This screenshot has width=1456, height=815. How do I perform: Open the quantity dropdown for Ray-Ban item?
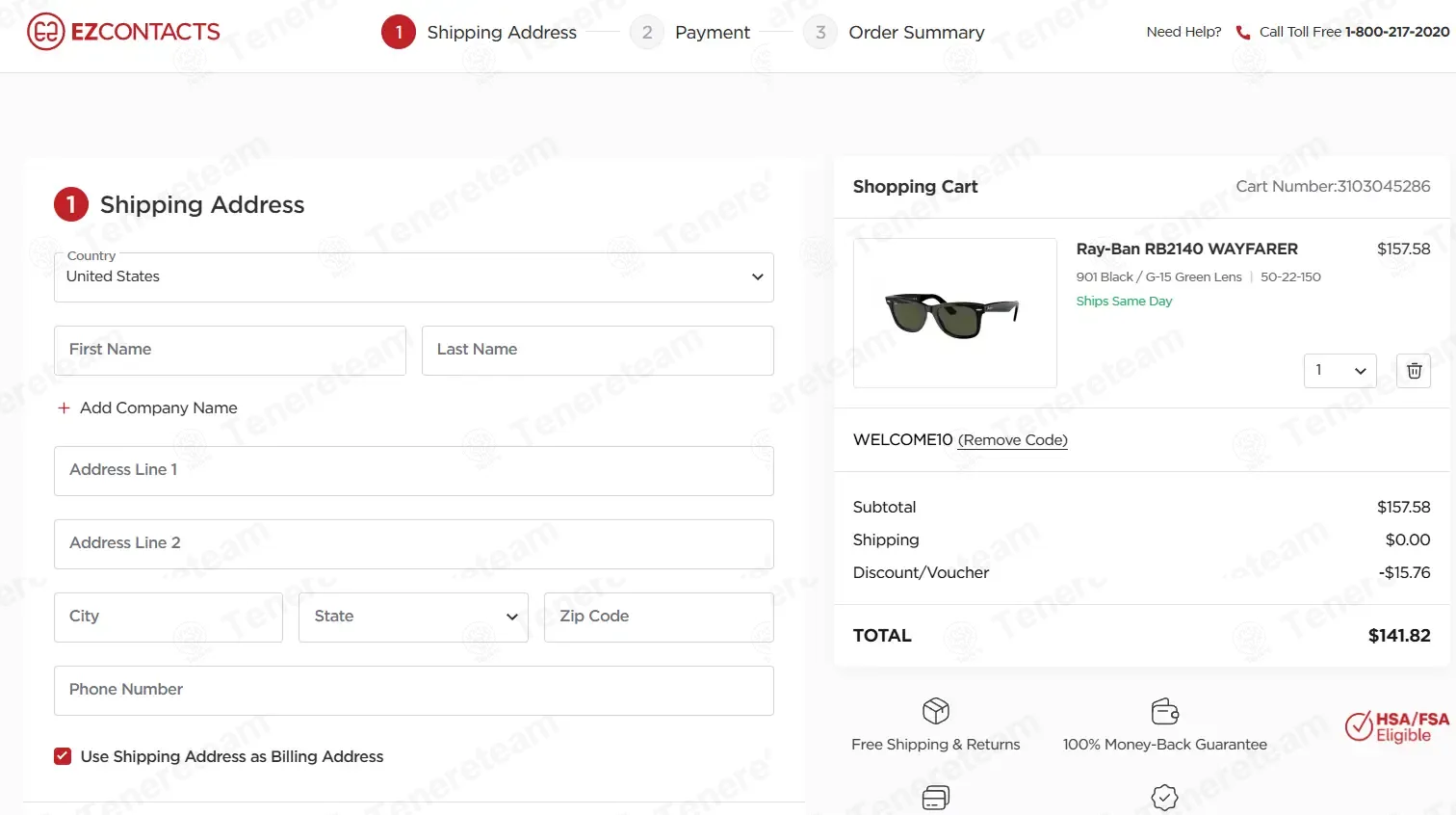[x=1340, y=371]
